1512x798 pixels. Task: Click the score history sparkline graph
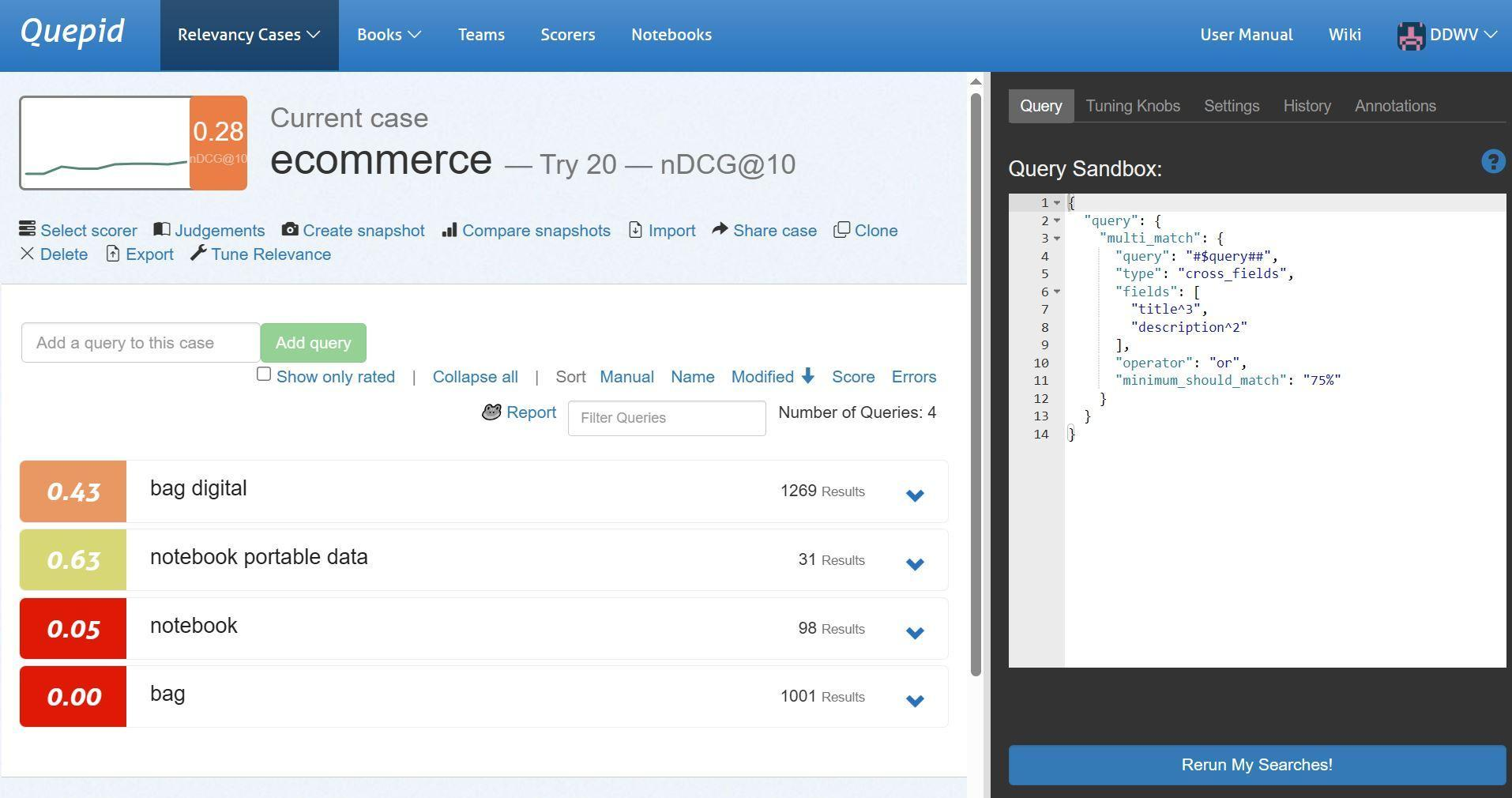pos(106,143)
